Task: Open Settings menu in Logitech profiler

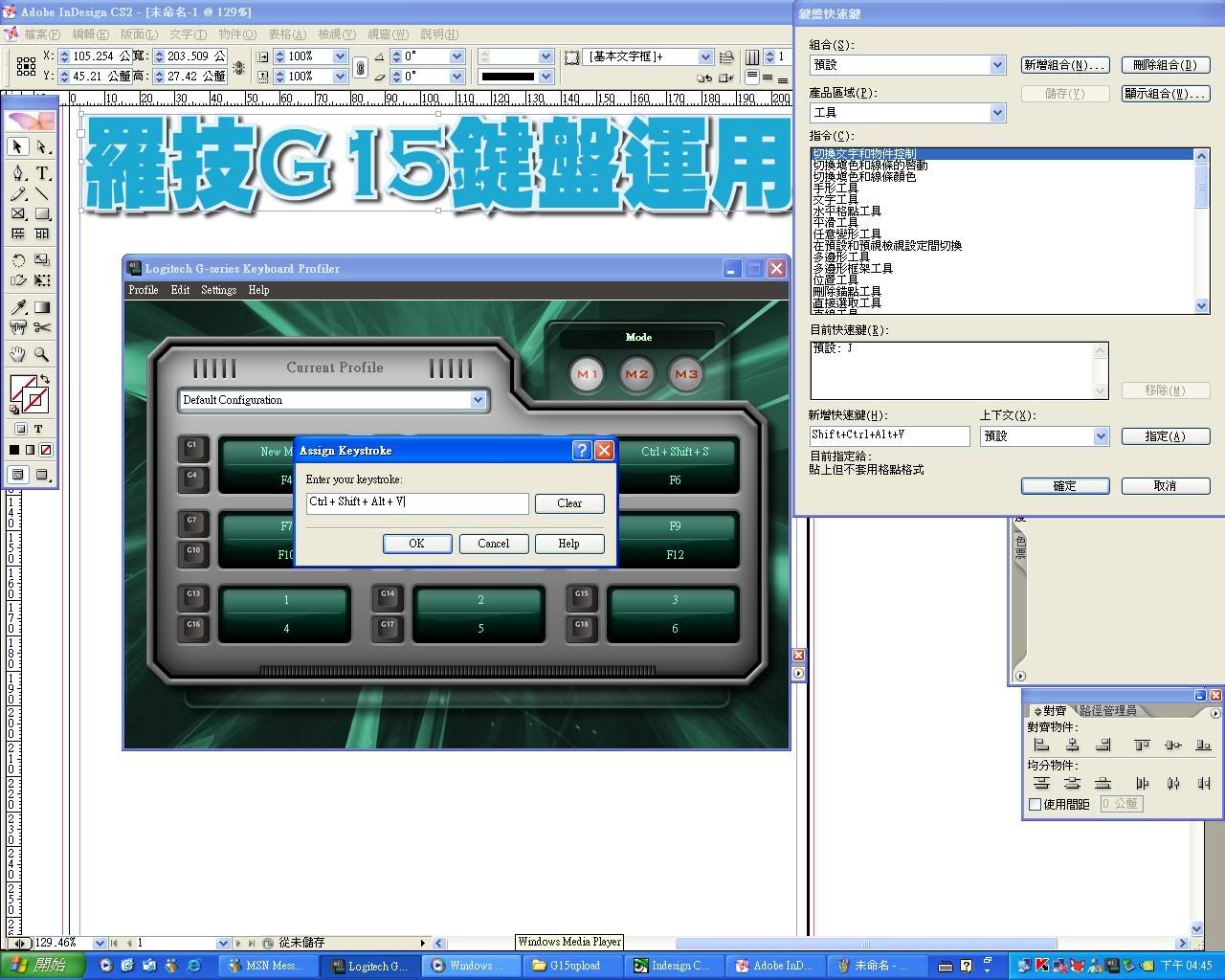Action: 218,290
